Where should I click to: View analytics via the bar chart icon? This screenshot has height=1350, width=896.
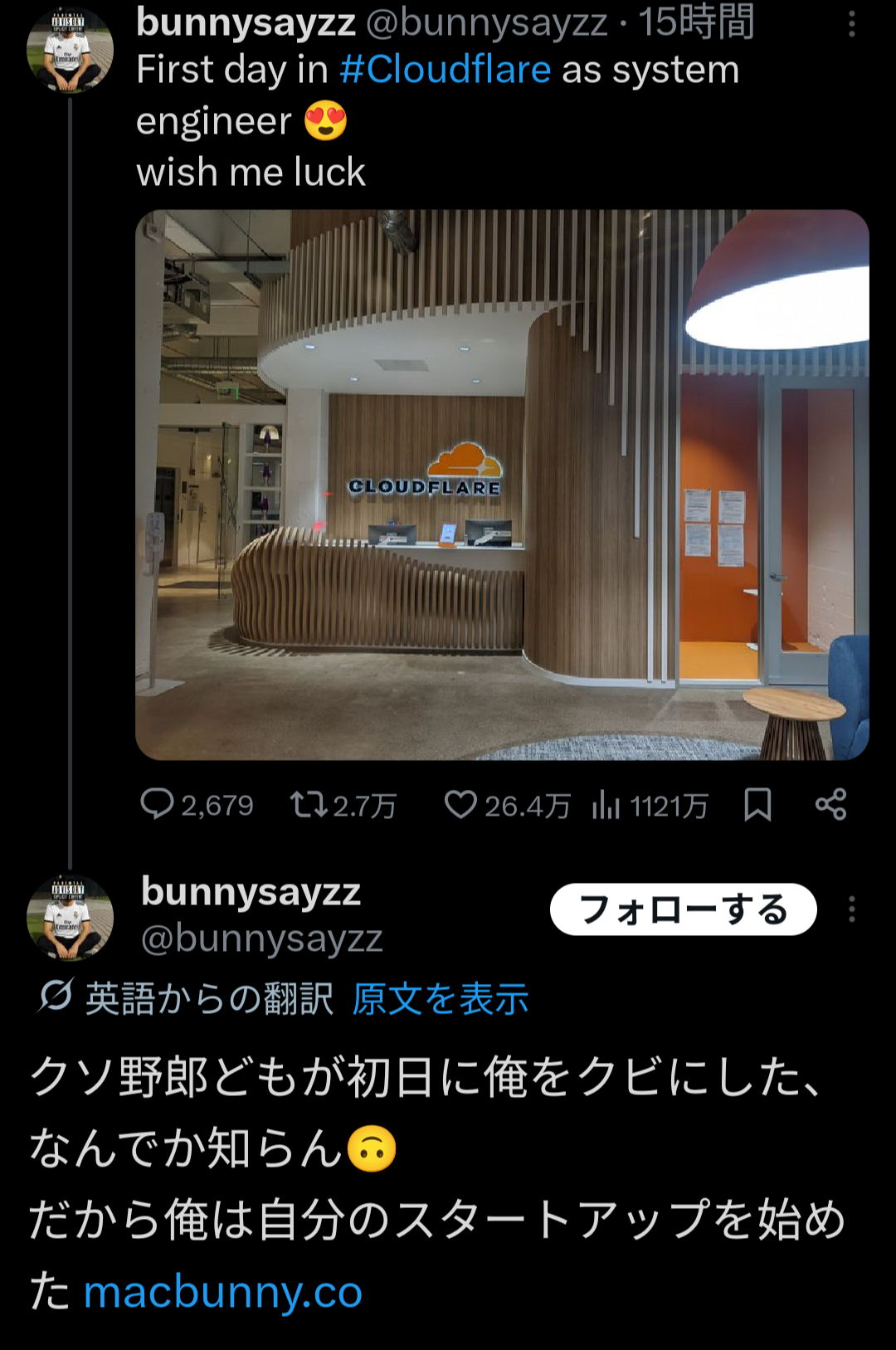pyautogui.click(x=606, y=804)
